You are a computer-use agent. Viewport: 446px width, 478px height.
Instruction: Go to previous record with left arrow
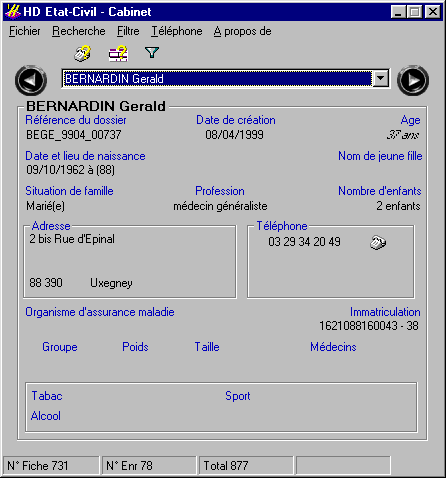point(31,80)
